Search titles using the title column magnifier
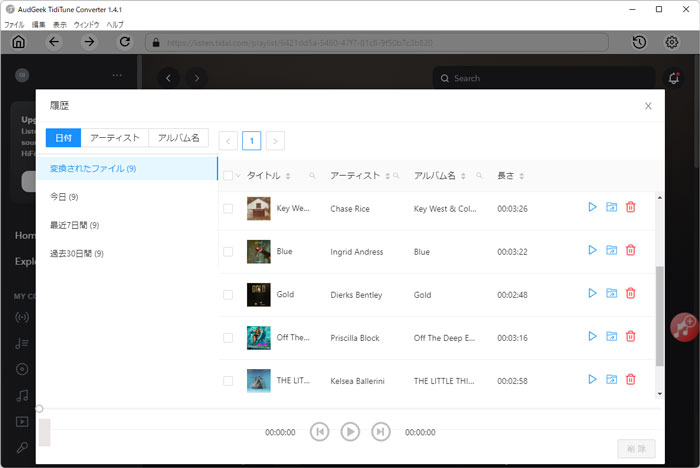Viewport: 700px width, 468px height. pyautogui.click(x=312, y=176)
